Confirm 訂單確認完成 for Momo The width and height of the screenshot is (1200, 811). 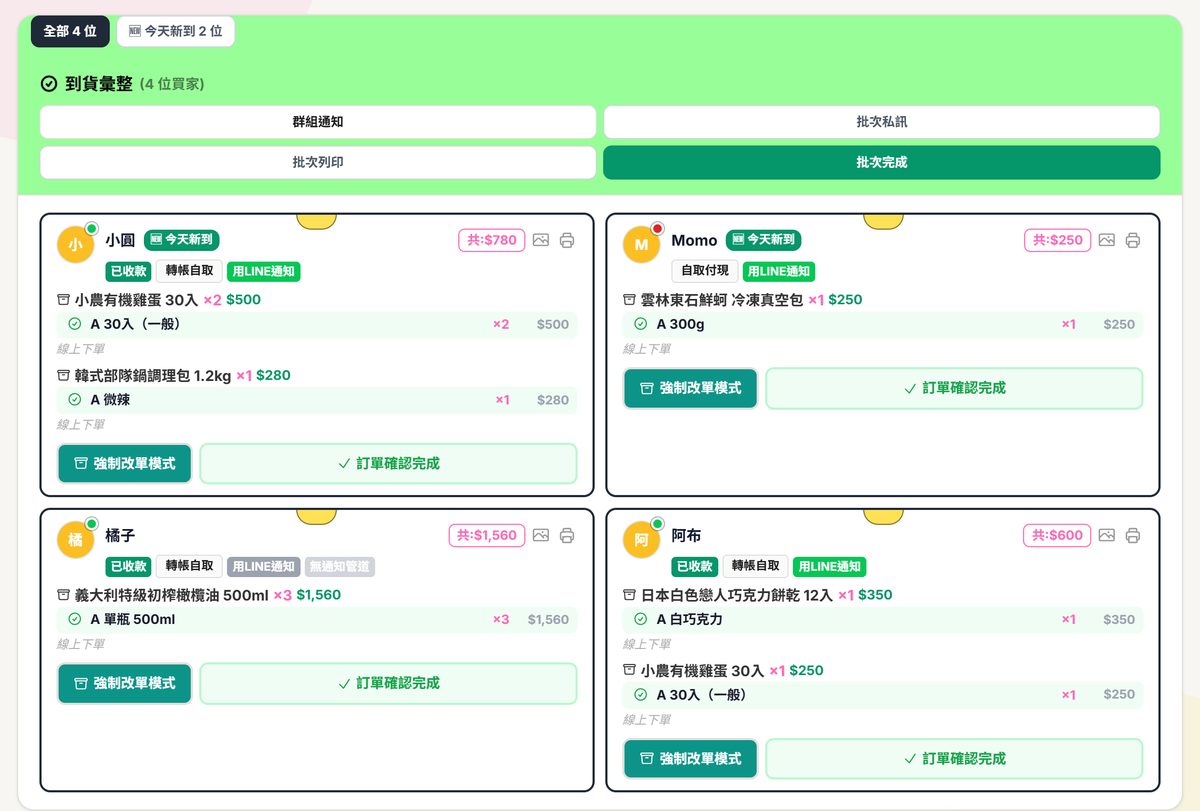tap(955, 388)
